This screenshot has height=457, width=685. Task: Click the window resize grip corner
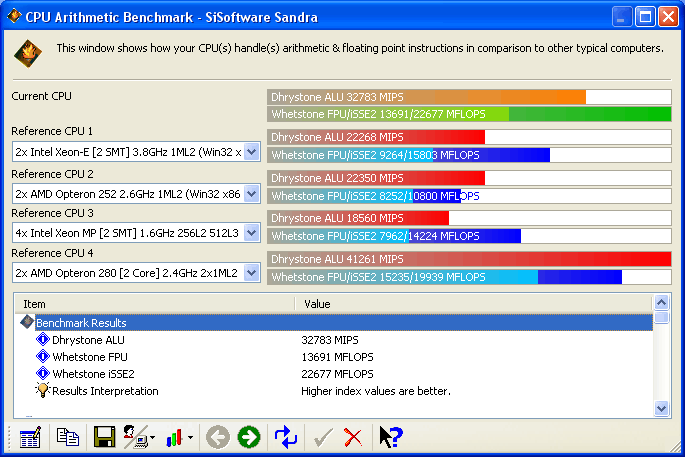click(675, 447)
